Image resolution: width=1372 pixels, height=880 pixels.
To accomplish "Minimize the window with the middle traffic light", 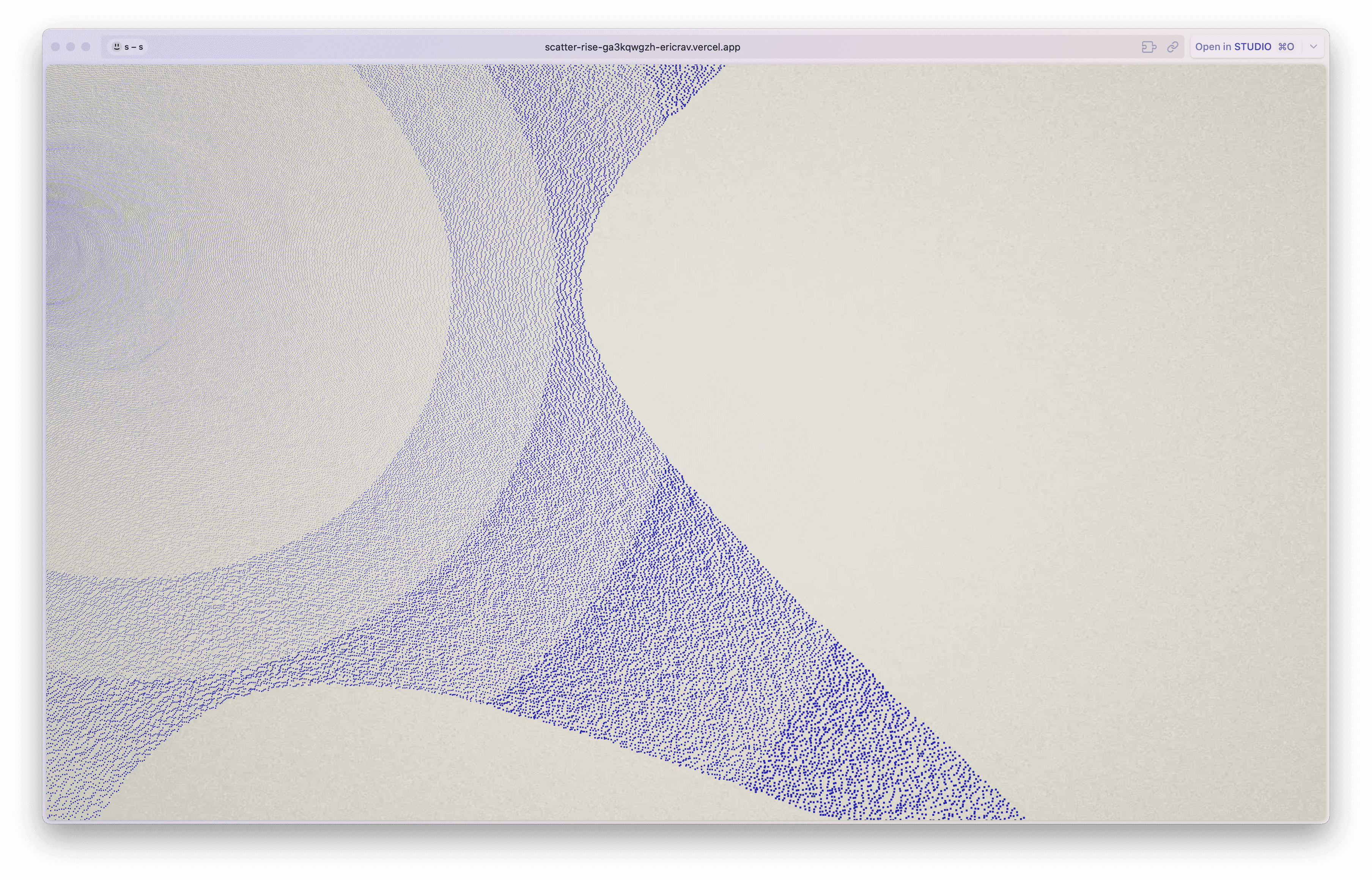I will (x=71, y=47).
